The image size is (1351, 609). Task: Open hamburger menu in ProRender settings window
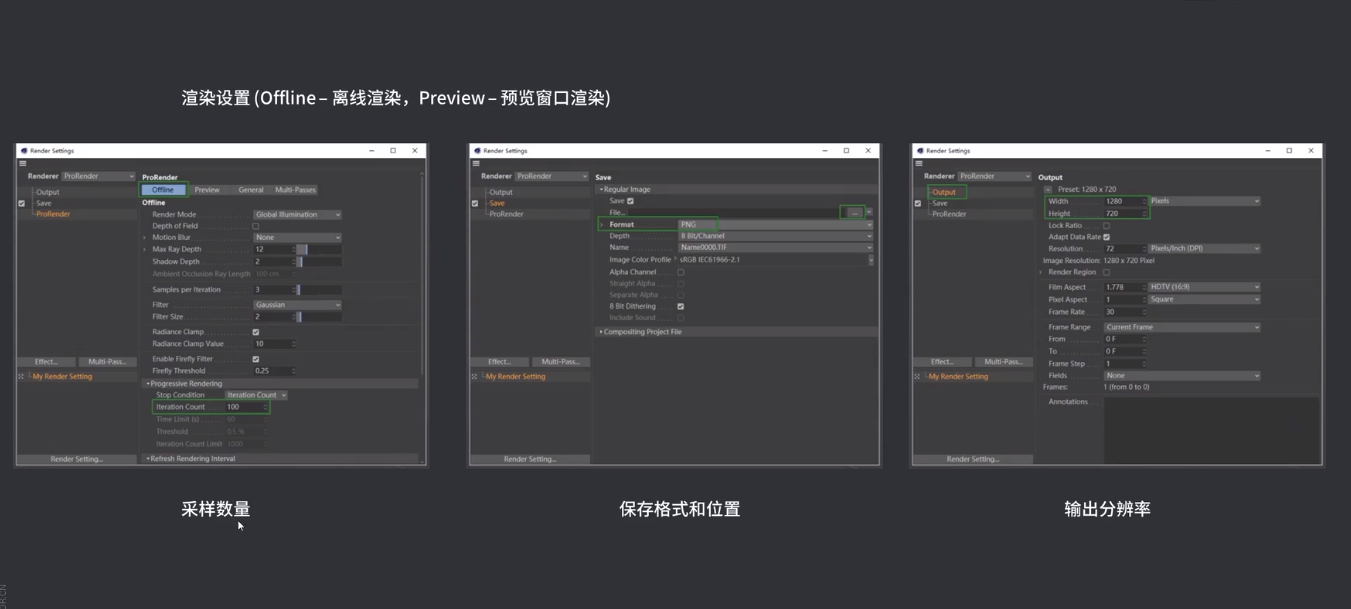[x=22, y=164]
